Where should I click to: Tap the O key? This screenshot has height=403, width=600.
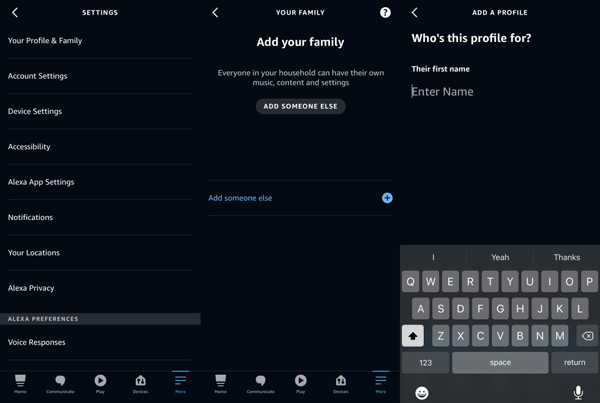coord(569,282)
